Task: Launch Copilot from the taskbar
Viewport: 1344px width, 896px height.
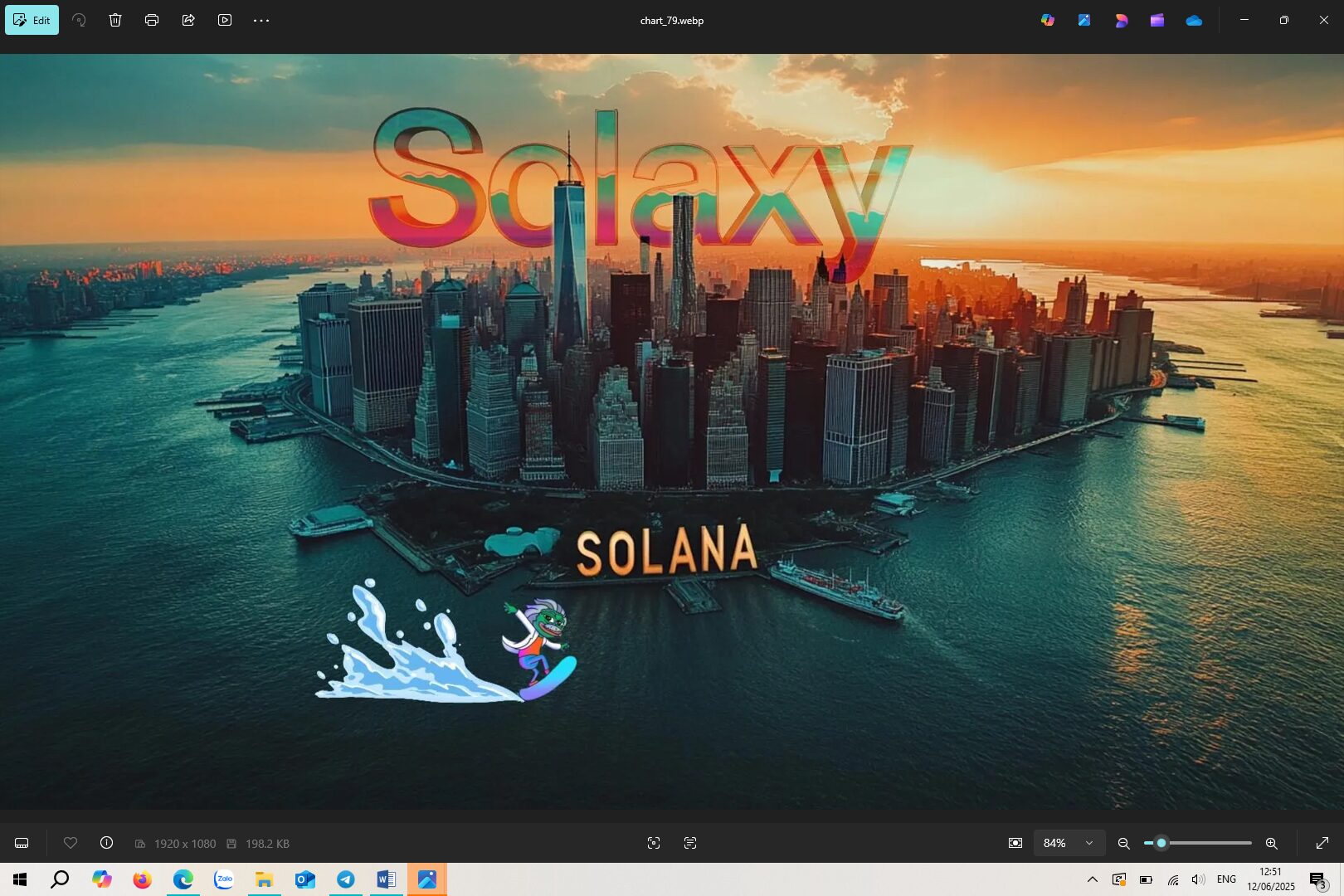Action: pyautogui.click(x=102, y=879)
